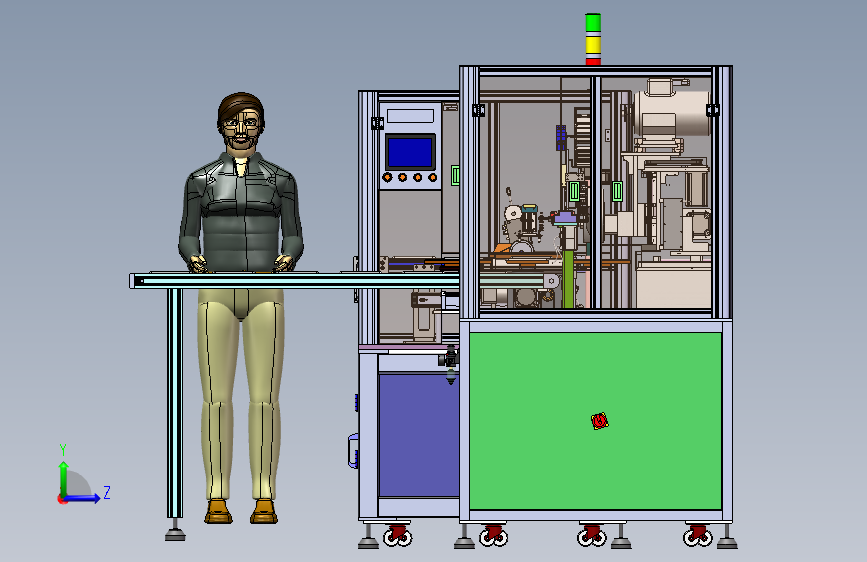Select the purple cabinet door
This screenshot has height=562, width=867.
419,435
